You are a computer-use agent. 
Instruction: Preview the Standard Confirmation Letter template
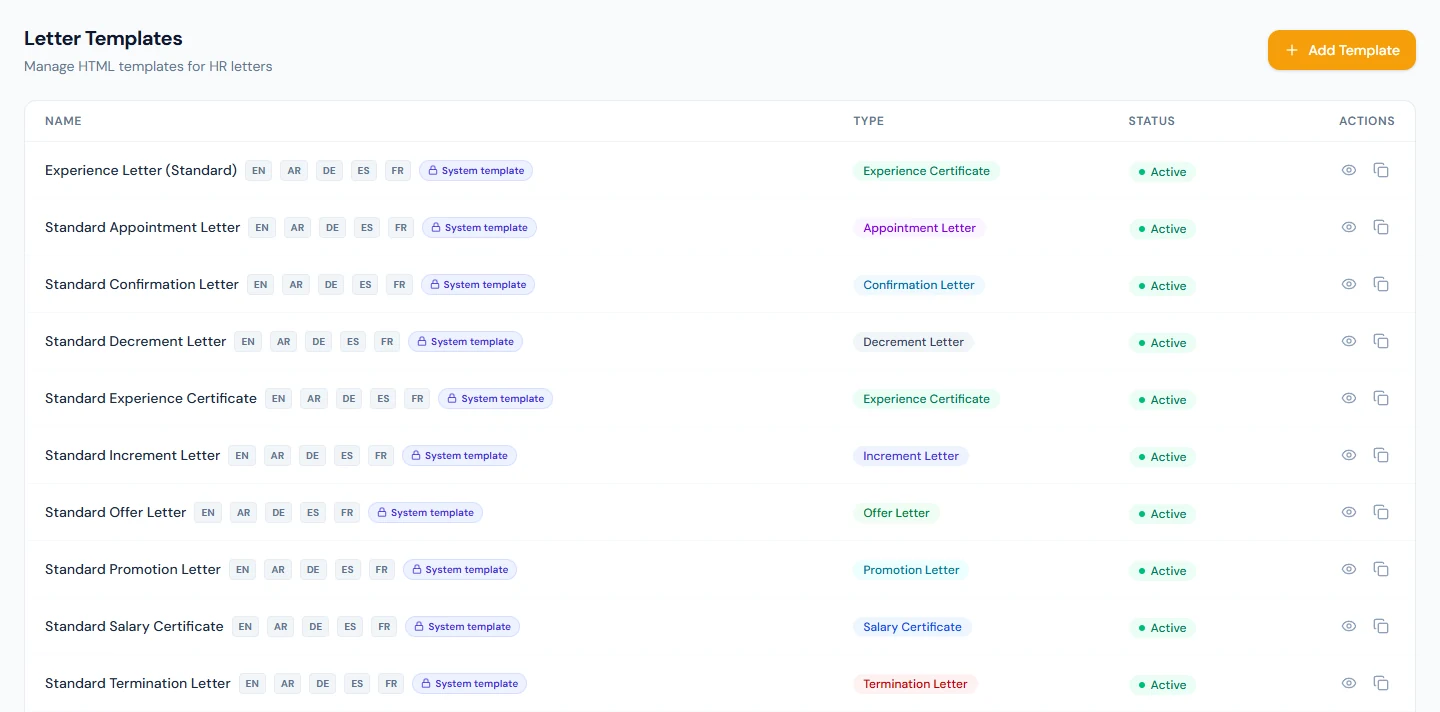(1349, 284)
